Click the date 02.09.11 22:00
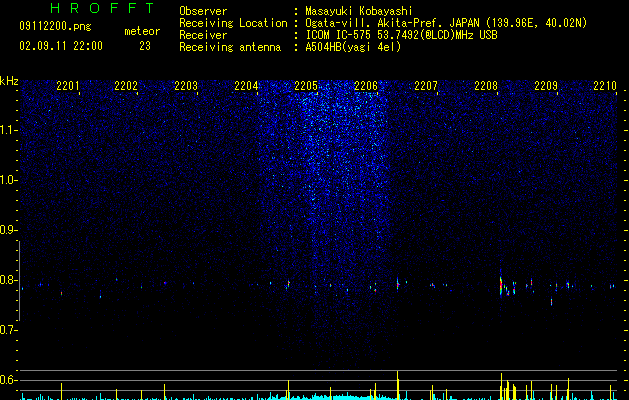This screenshot has height=400, width=629. 61,46
